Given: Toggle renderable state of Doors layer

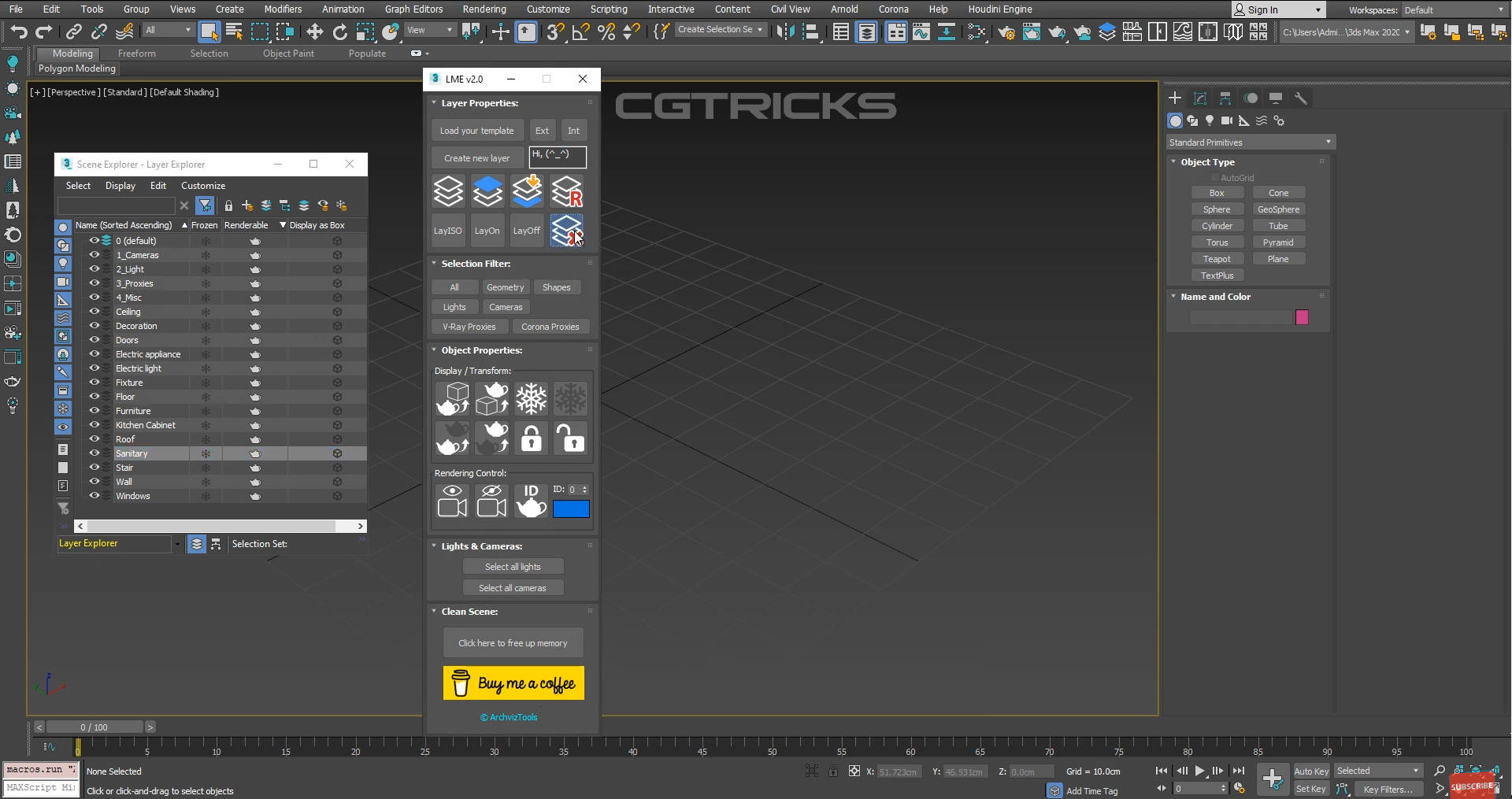Looking at the screenshot, I should (x=254, y=340).
